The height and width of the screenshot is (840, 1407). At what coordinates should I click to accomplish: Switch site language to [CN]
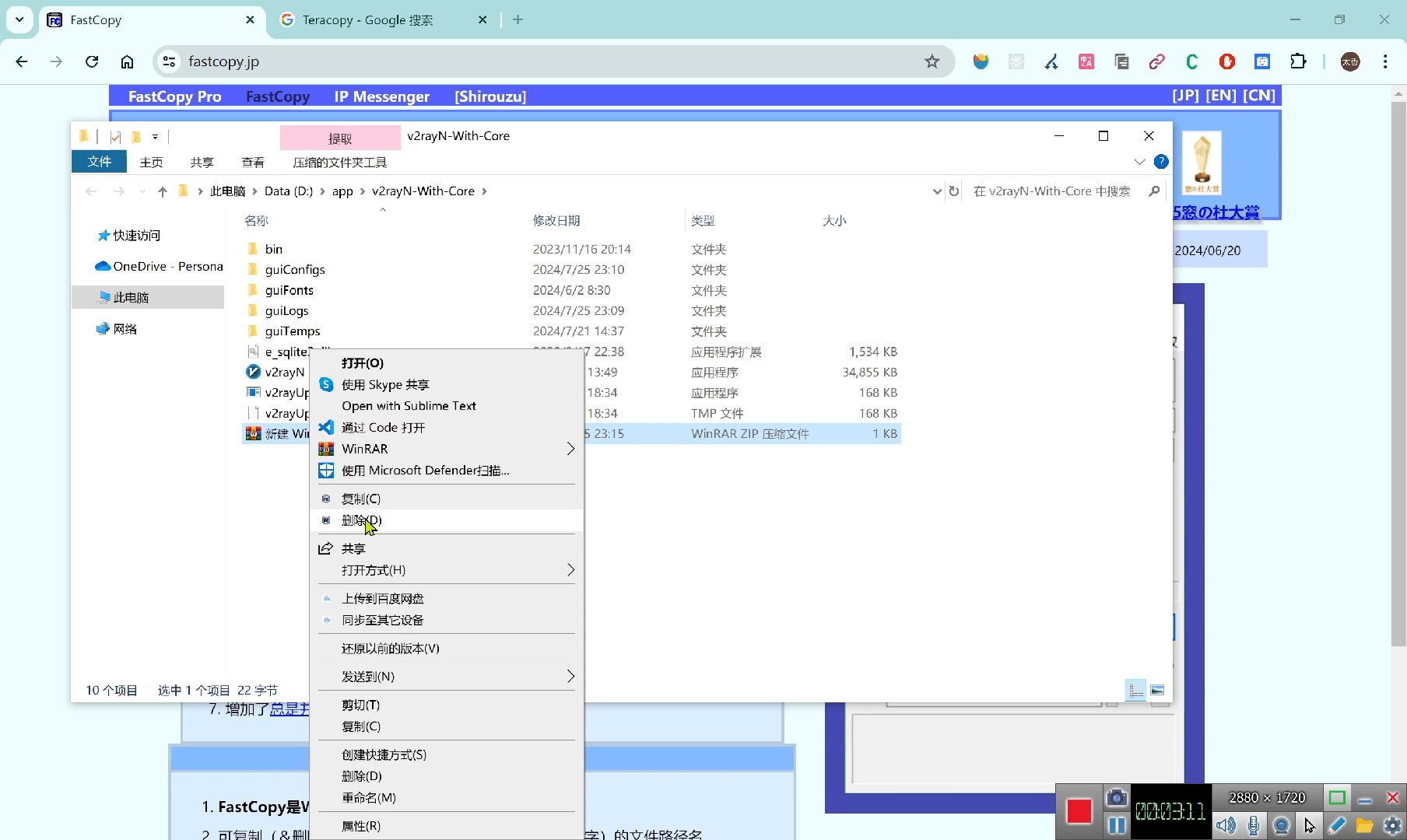click(1259, 96)
